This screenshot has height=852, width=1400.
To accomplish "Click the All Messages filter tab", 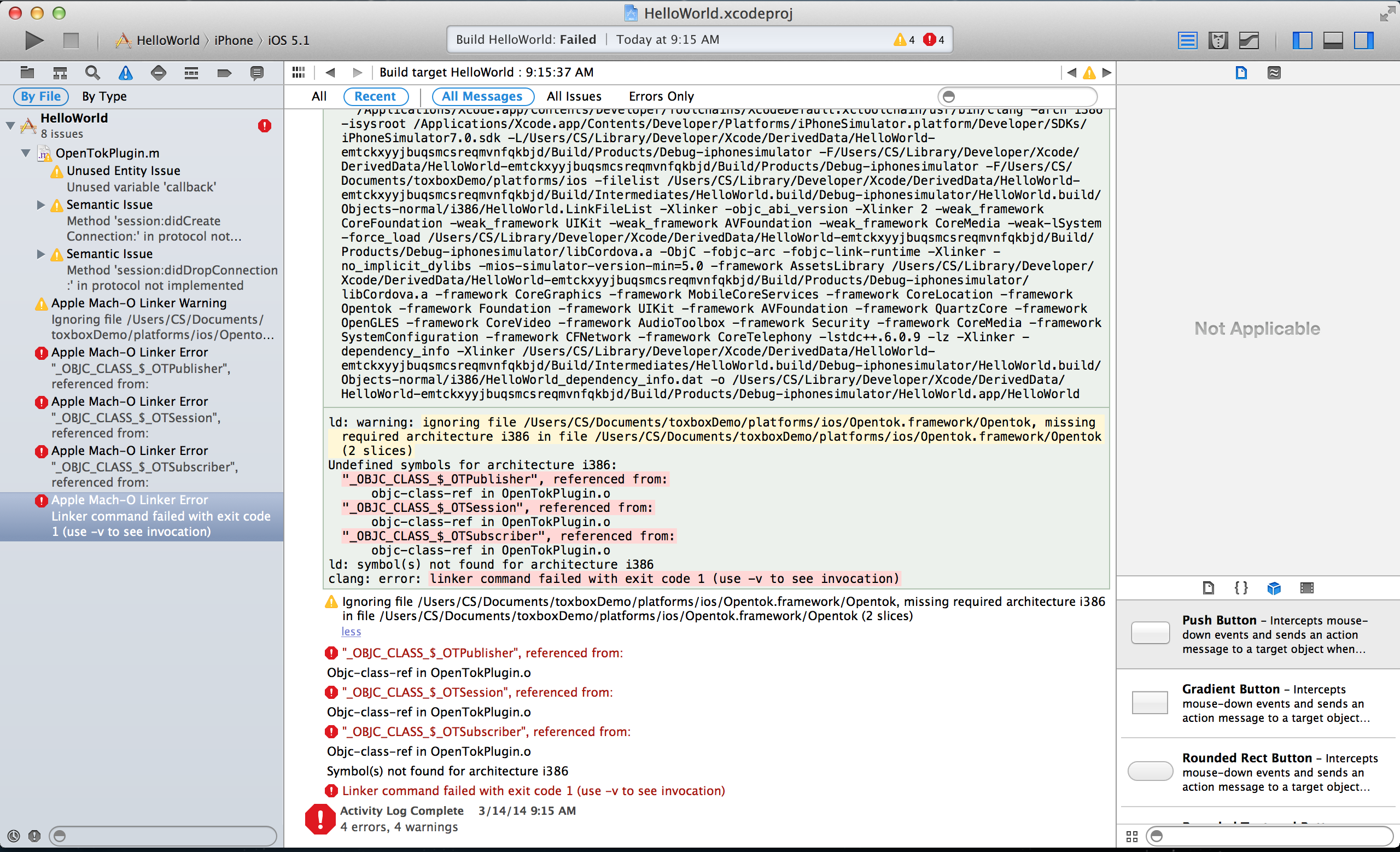I will coord(481,95).
